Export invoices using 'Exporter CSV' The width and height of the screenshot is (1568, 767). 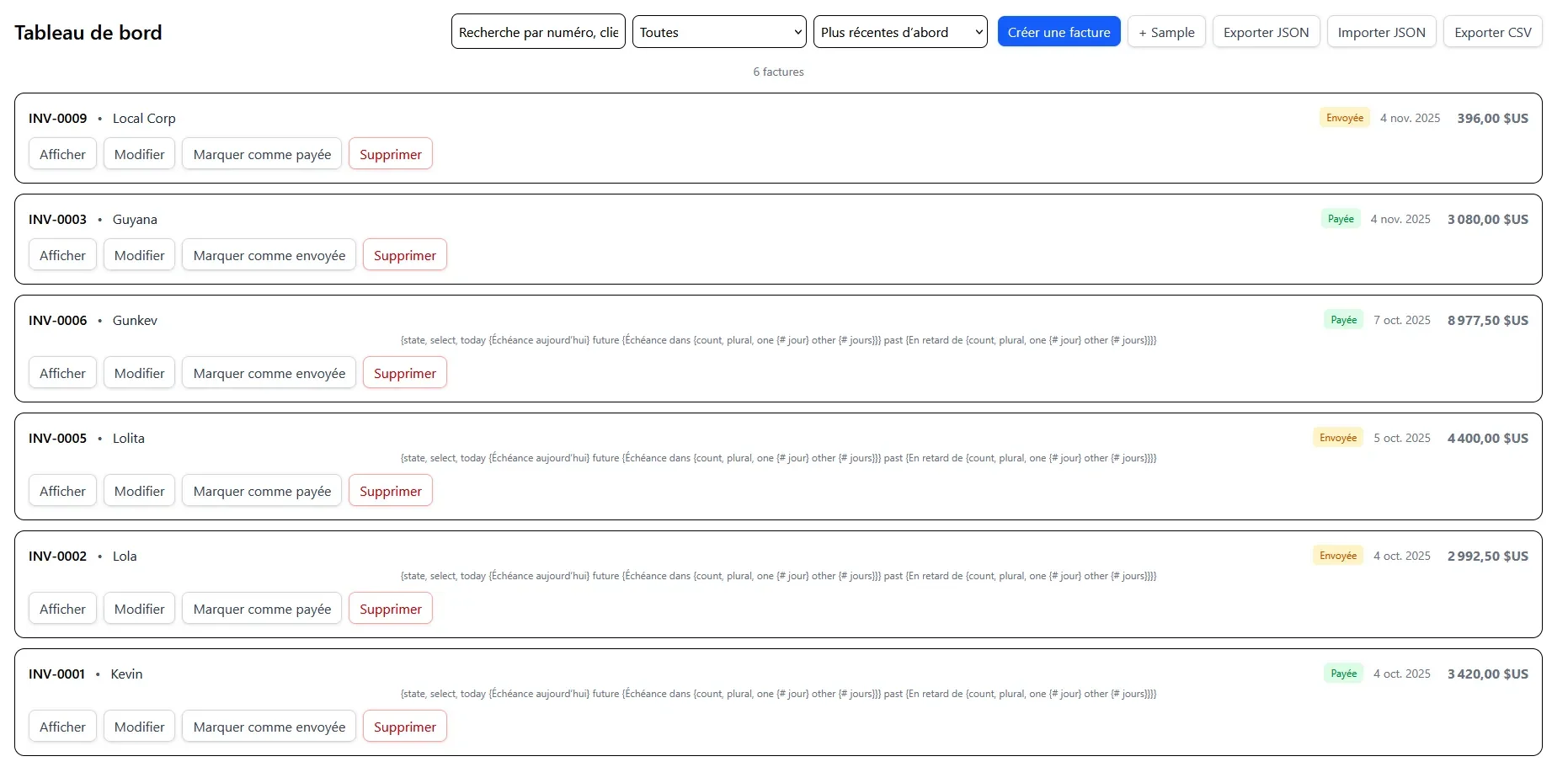click(x=1492, y=32)
